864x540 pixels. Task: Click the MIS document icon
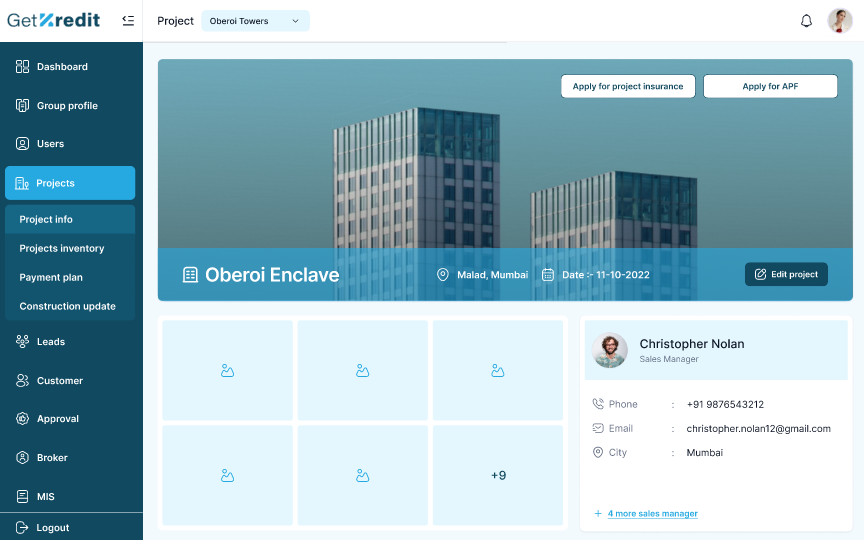click(22, 496)
